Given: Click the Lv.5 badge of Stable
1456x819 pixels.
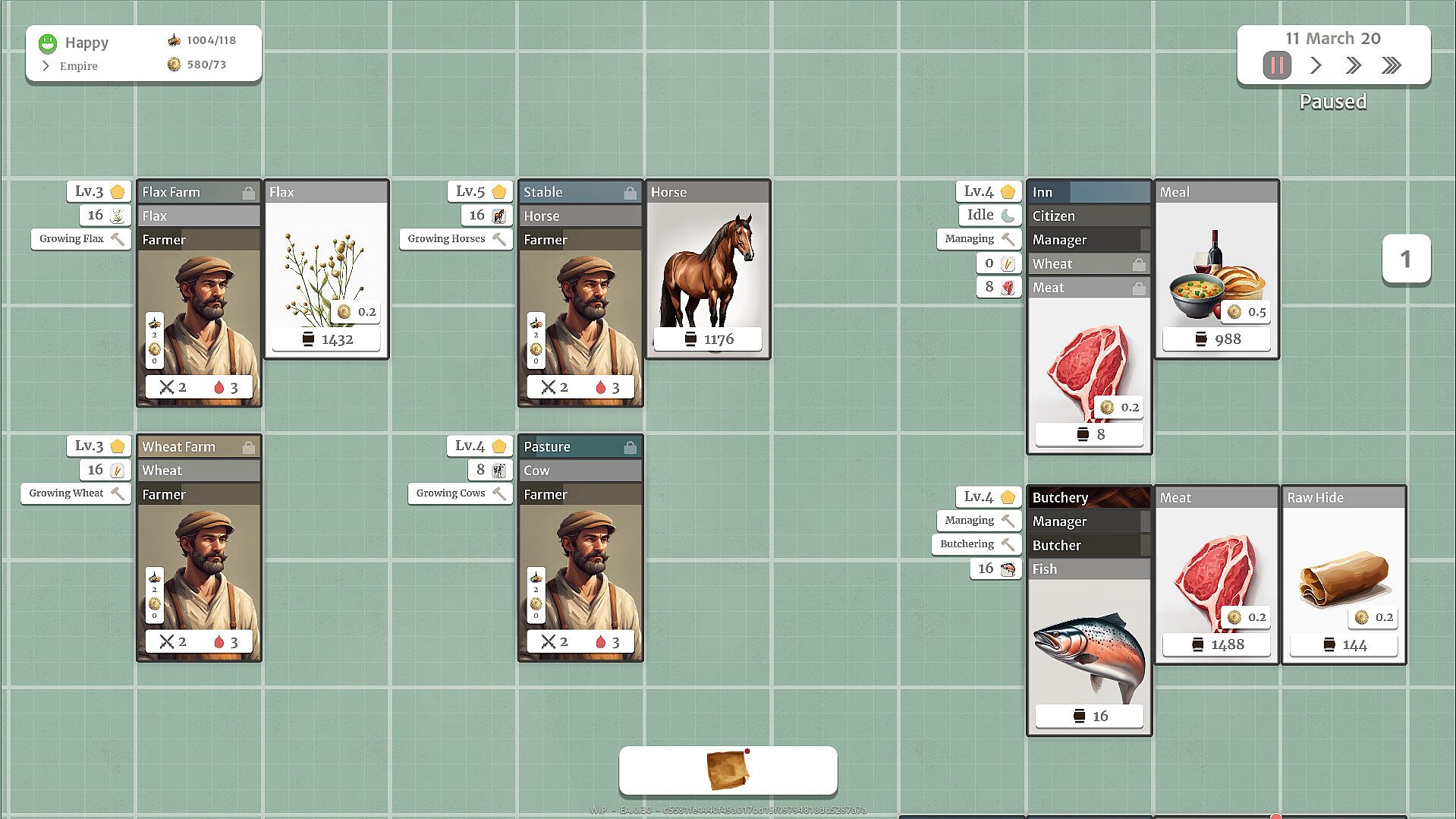Looking at the screenshot, I should tap(480, 191).
